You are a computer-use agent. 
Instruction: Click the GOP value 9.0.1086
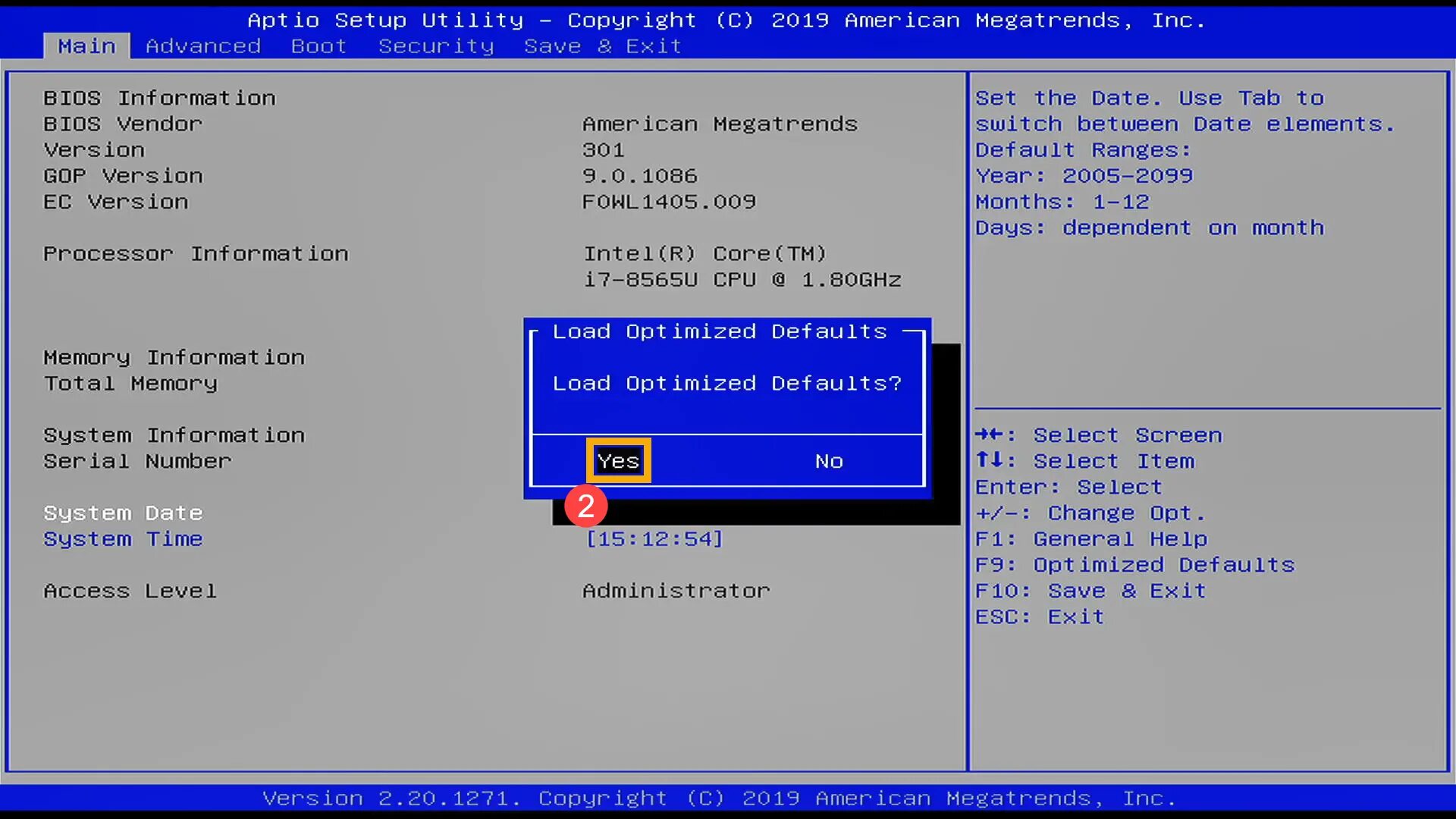(x=639, y=175)
